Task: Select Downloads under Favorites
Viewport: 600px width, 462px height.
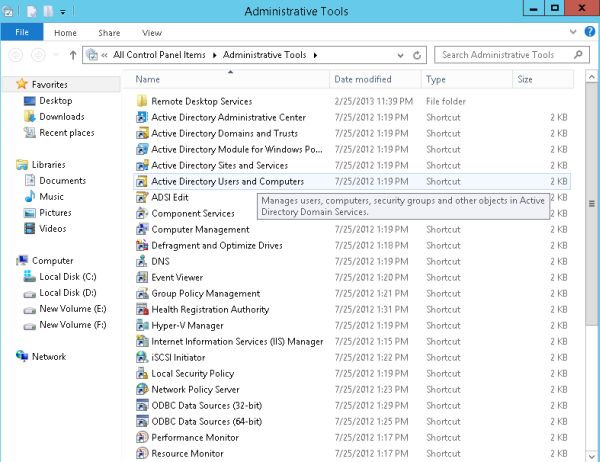Action: 61,117
